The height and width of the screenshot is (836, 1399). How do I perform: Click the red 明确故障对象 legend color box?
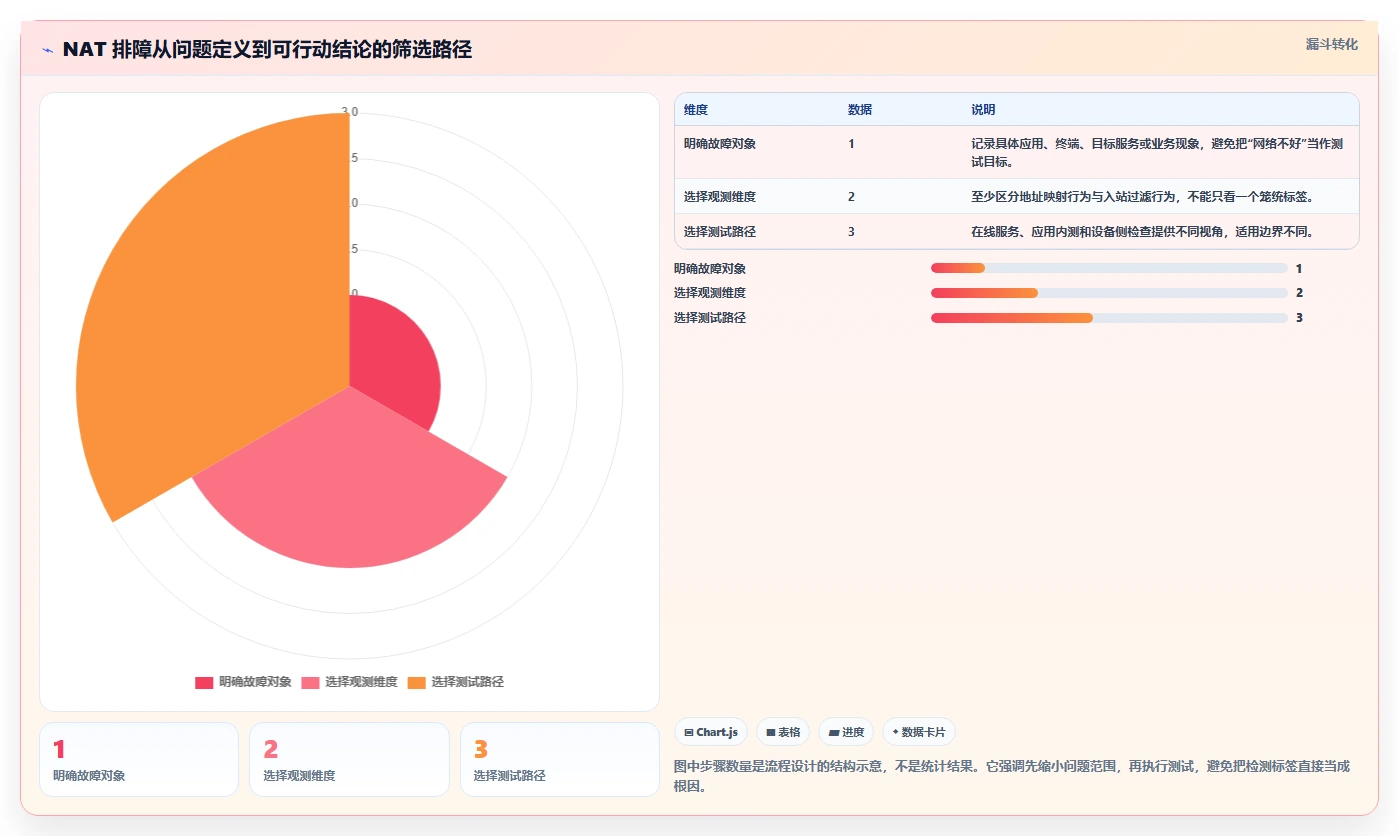coord(204,682)
